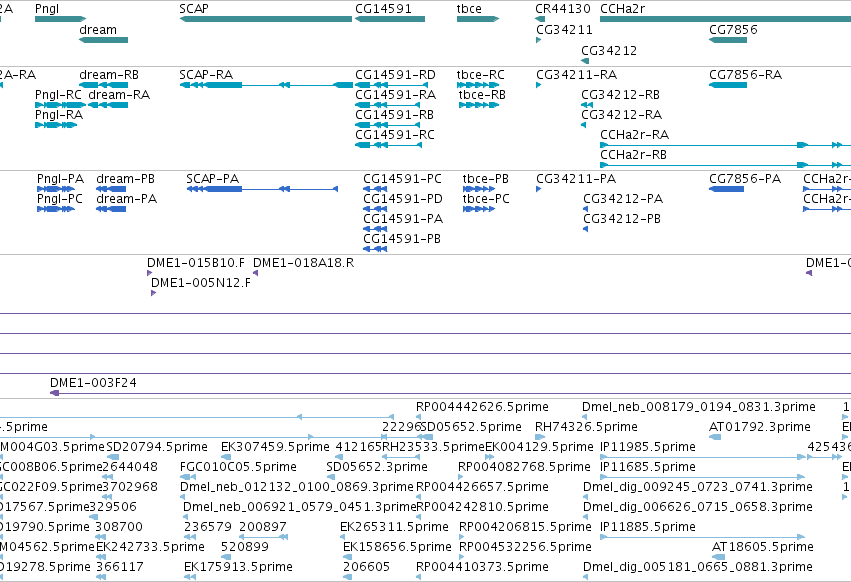Click the CG14591-RC transcript label
Screen dimensions: 851x582
point(395,135)
